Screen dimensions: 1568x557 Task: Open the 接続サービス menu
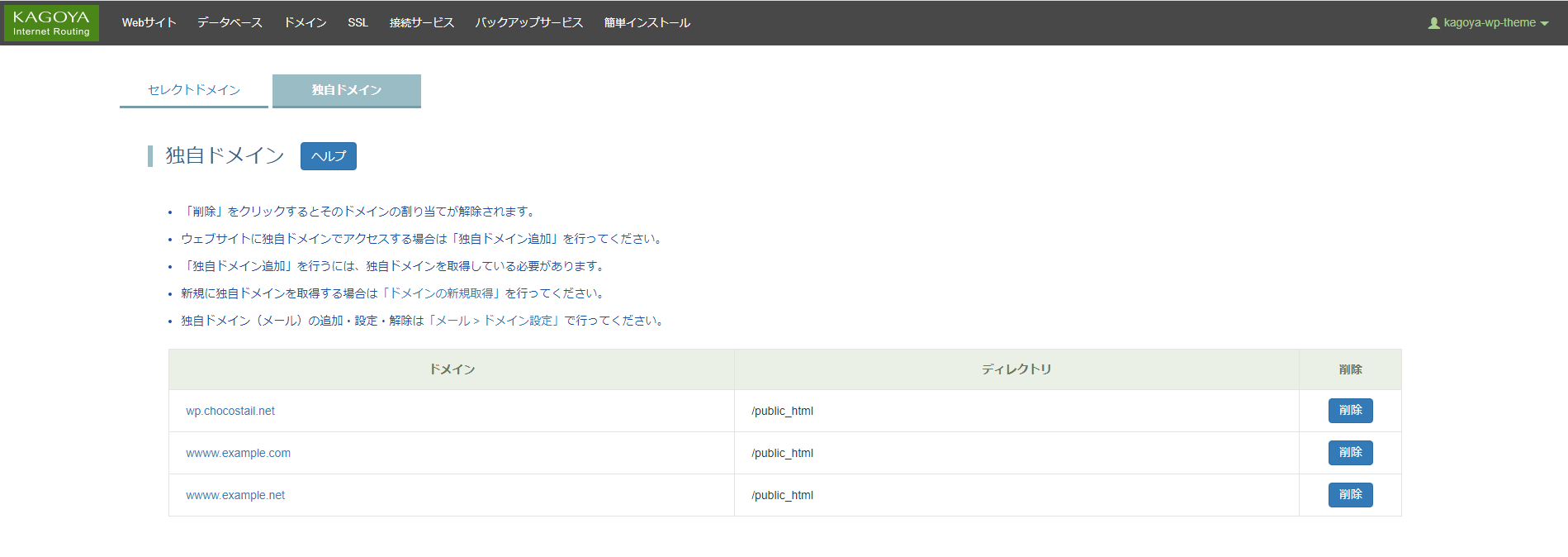pos(421,23)
